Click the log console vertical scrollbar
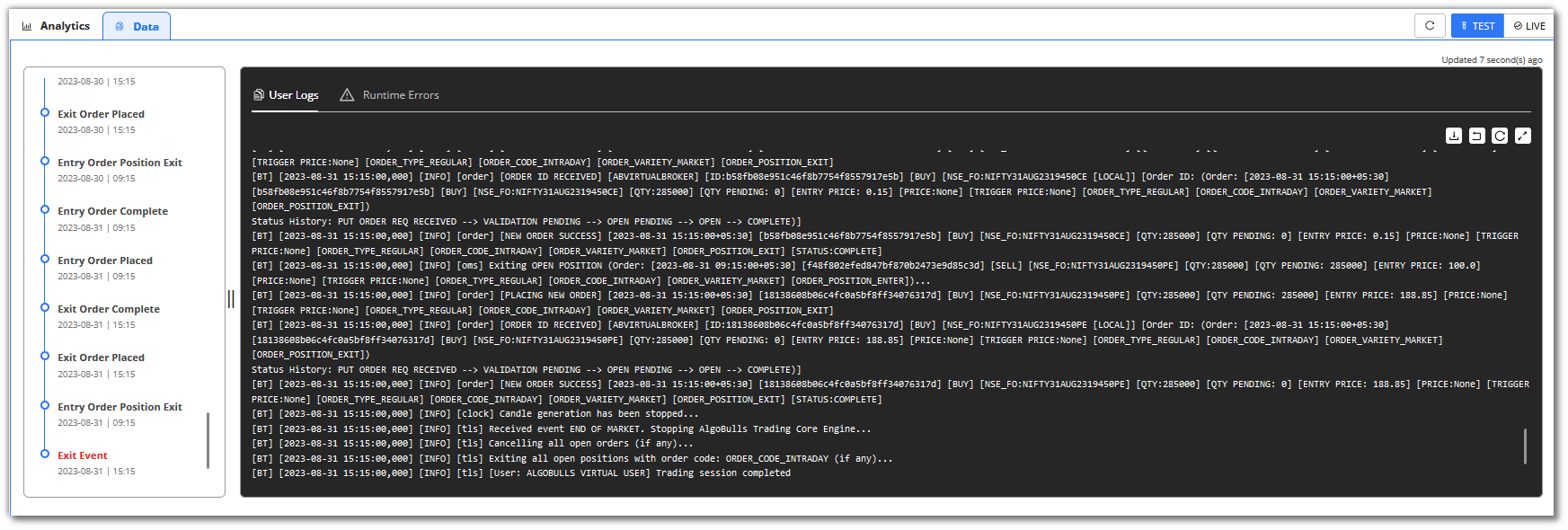The image size is (1568, 530). (1525, 446)
